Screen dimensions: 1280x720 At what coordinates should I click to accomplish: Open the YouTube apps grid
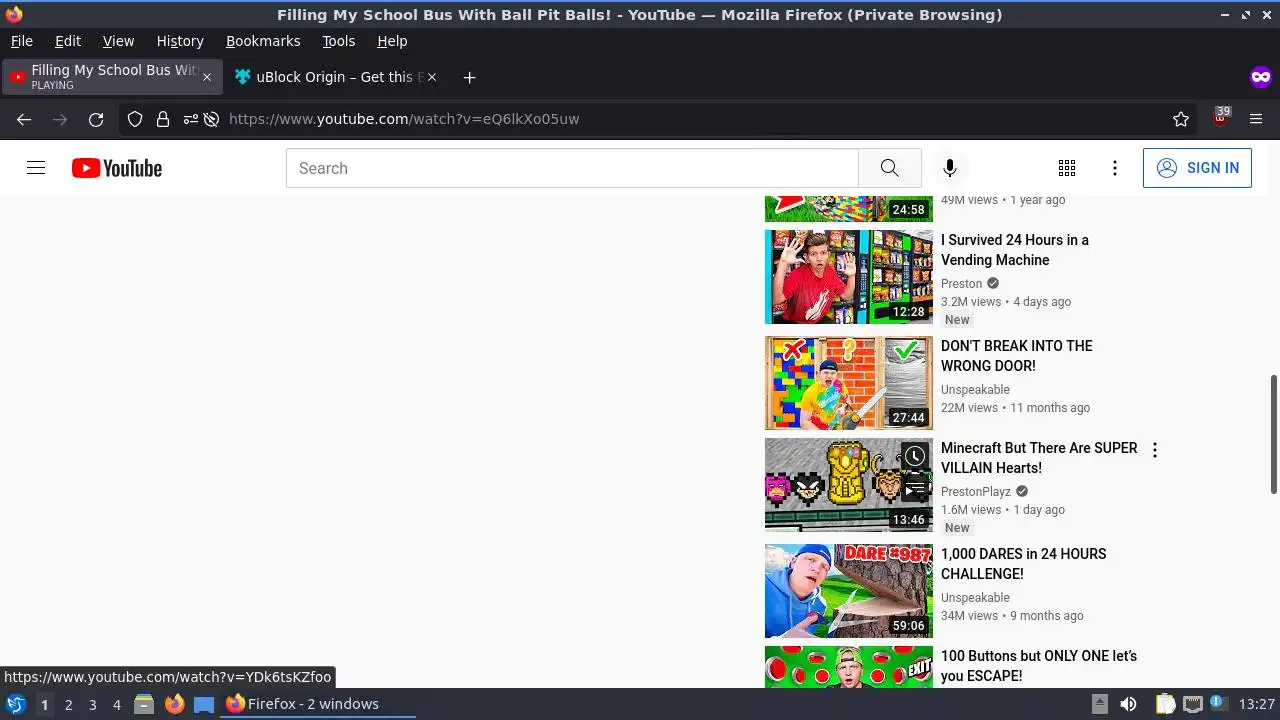[1067, 168]
